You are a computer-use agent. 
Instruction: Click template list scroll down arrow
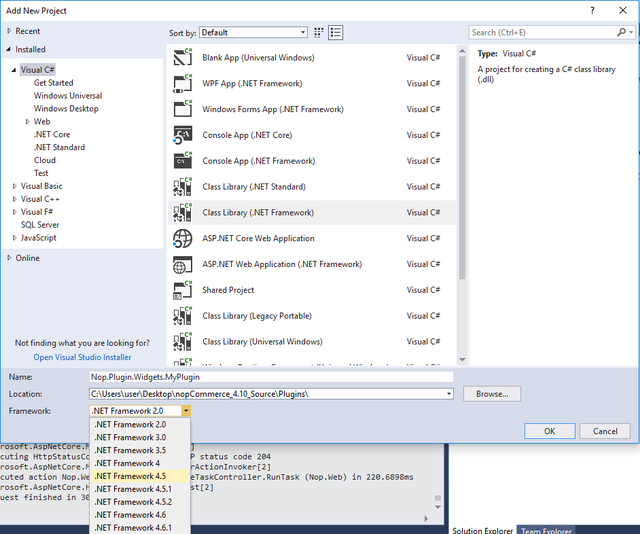click(462, 360)
